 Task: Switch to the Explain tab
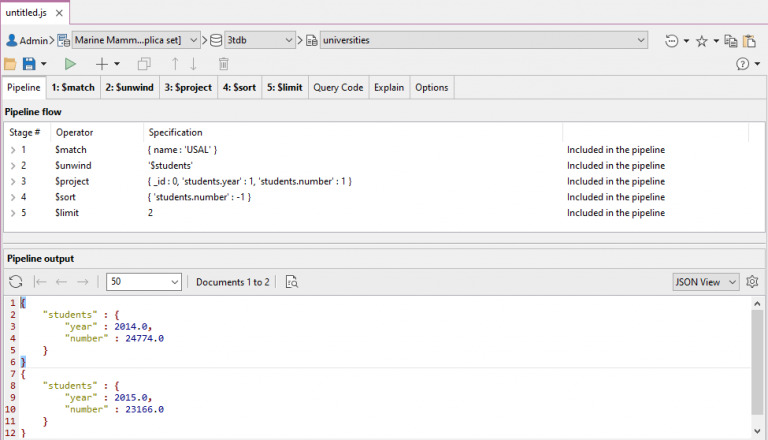pos(389,87)
